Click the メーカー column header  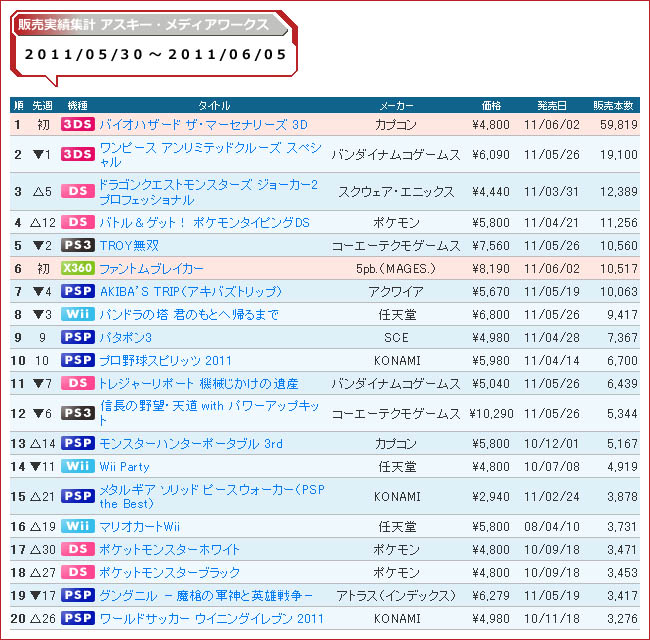pyautogui.click(x=396, y=106)
